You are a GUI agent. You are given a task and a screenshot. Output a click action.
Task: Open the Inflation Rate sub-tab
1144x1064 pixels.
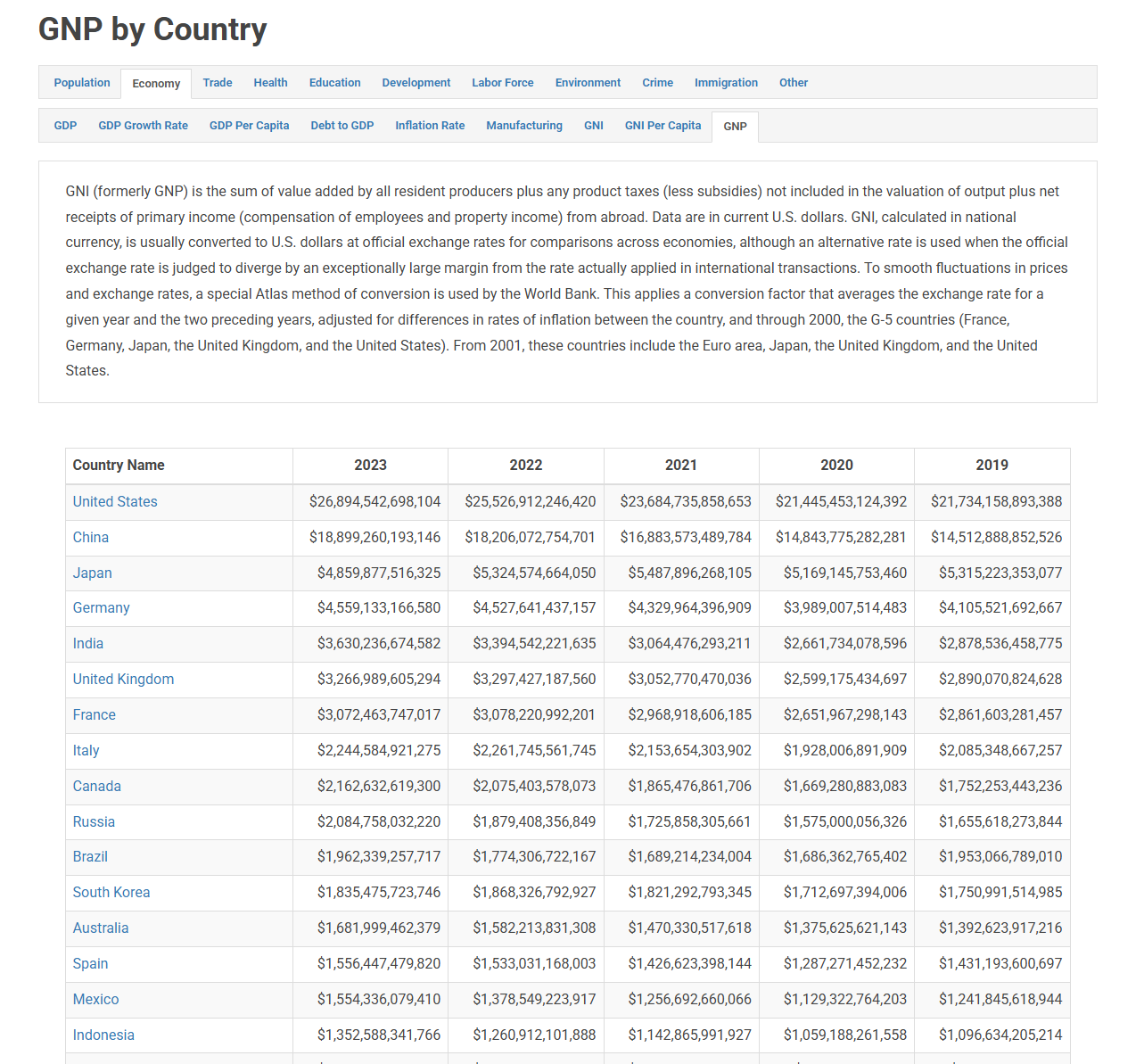[x=430, y=126]
